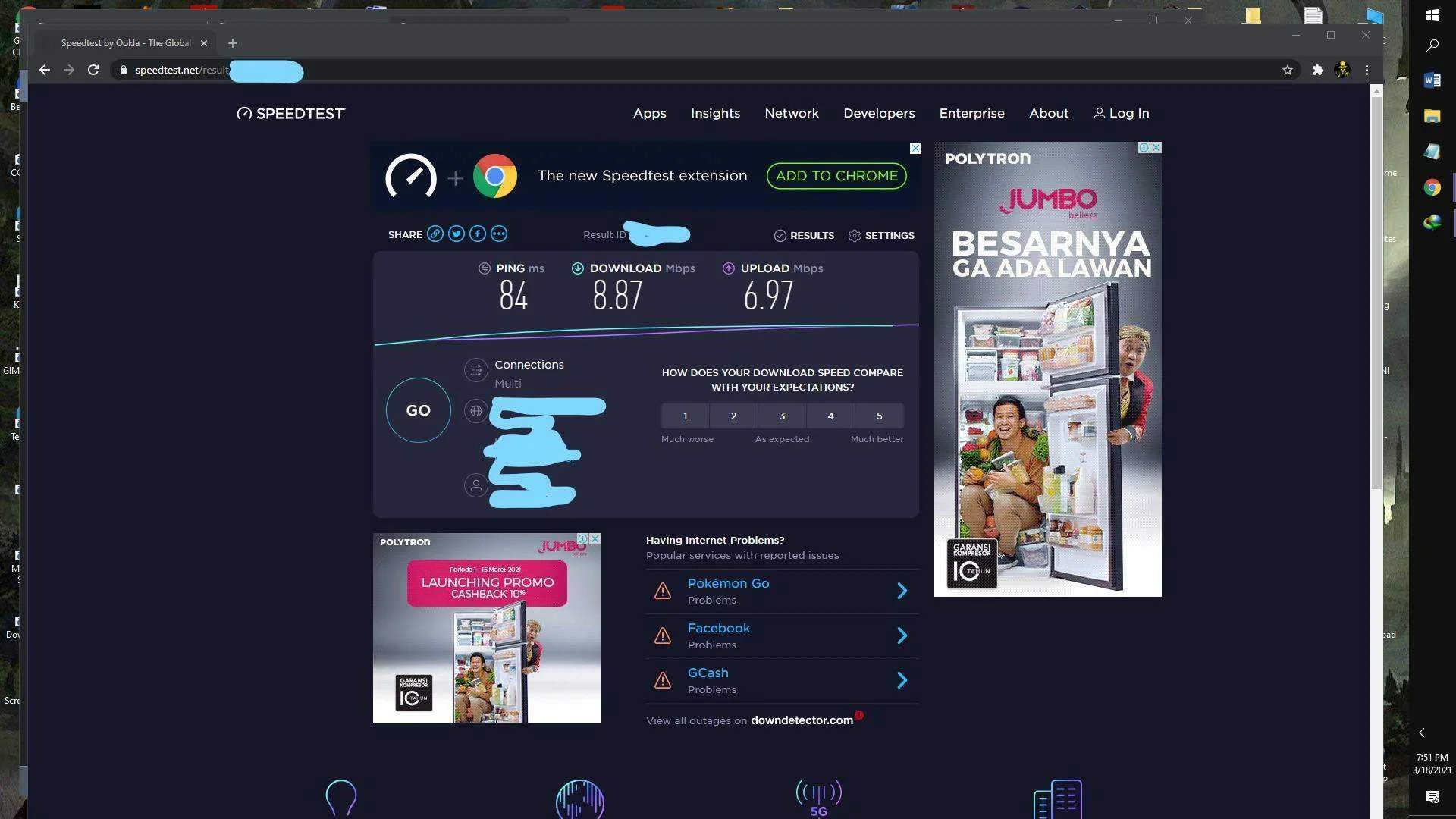Click the ISP user icon

click(475, 485)
